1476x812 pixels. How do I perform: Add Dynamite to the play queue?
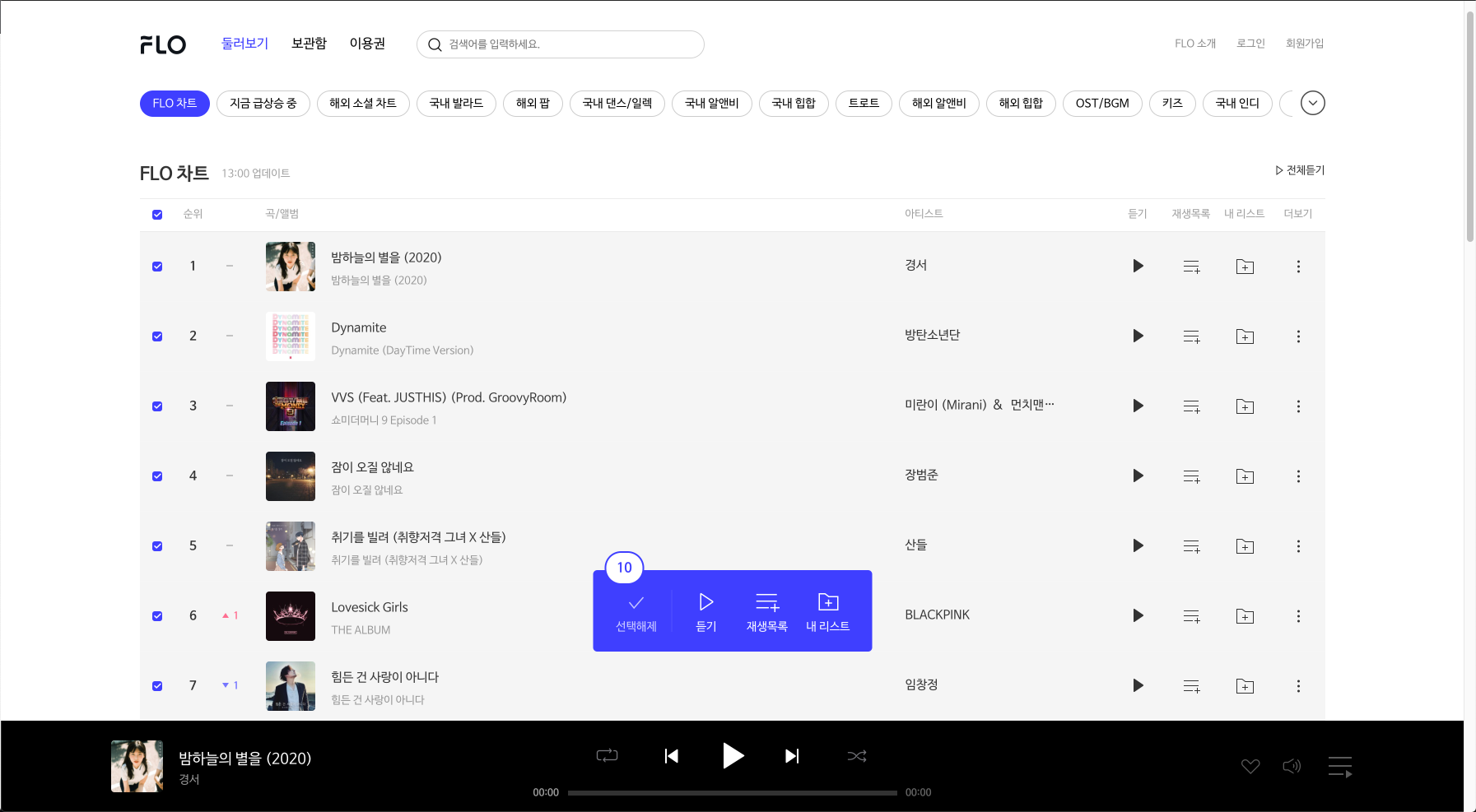coord(1191,336)
